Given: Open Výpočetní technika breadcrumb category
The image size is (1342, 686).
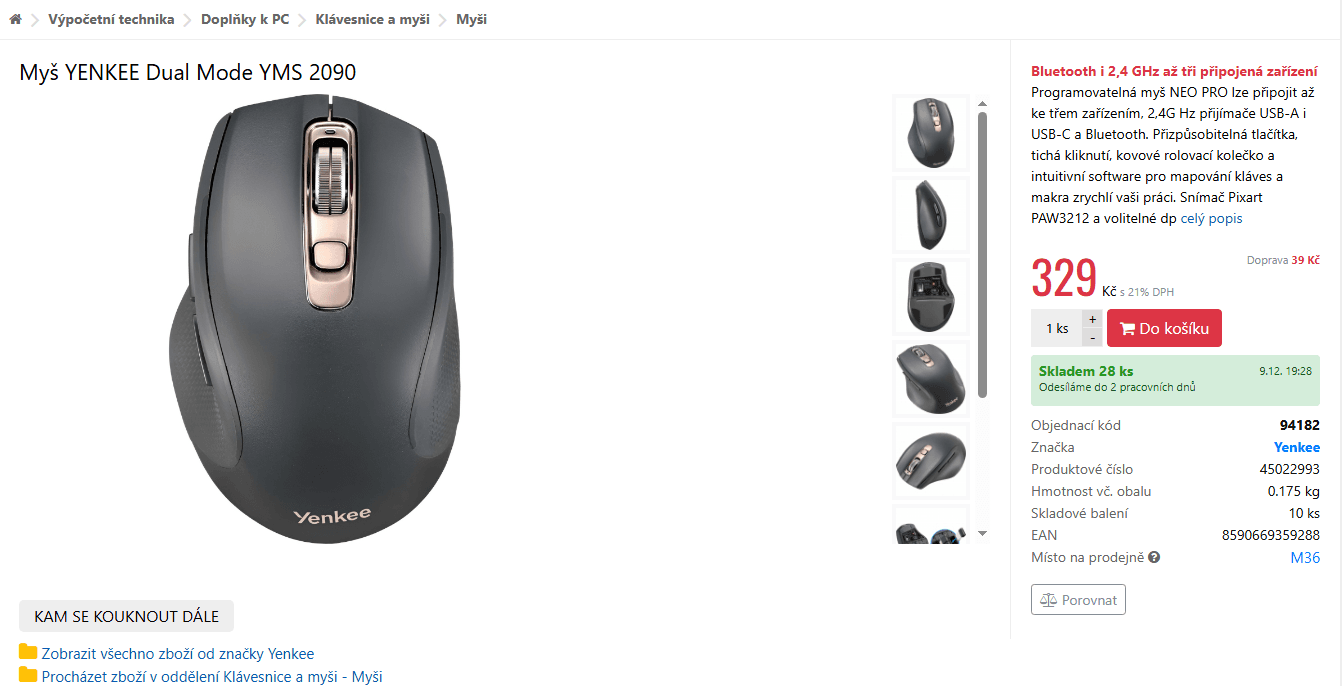Looking at the screenshot, I should point(111,19).
